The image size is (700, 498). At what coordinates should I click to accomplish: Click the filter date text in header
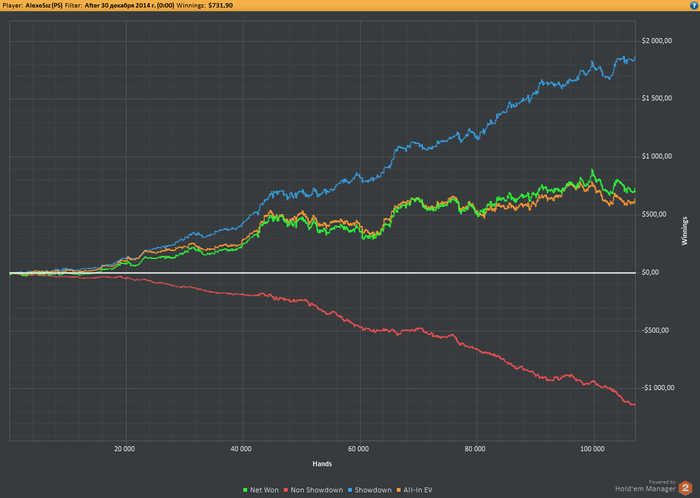tap(129, 5)
